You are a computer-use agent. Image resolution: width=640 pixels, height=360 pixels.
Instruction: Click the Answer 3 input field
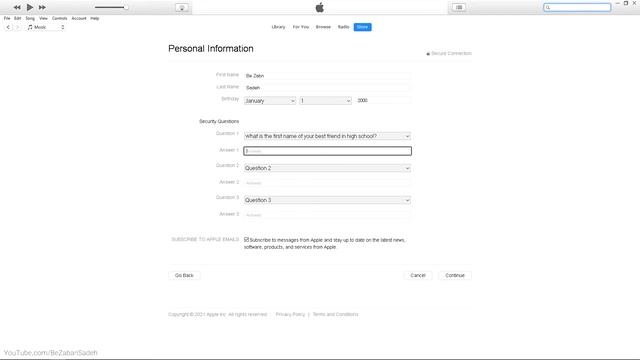click(x=327, y=215)
